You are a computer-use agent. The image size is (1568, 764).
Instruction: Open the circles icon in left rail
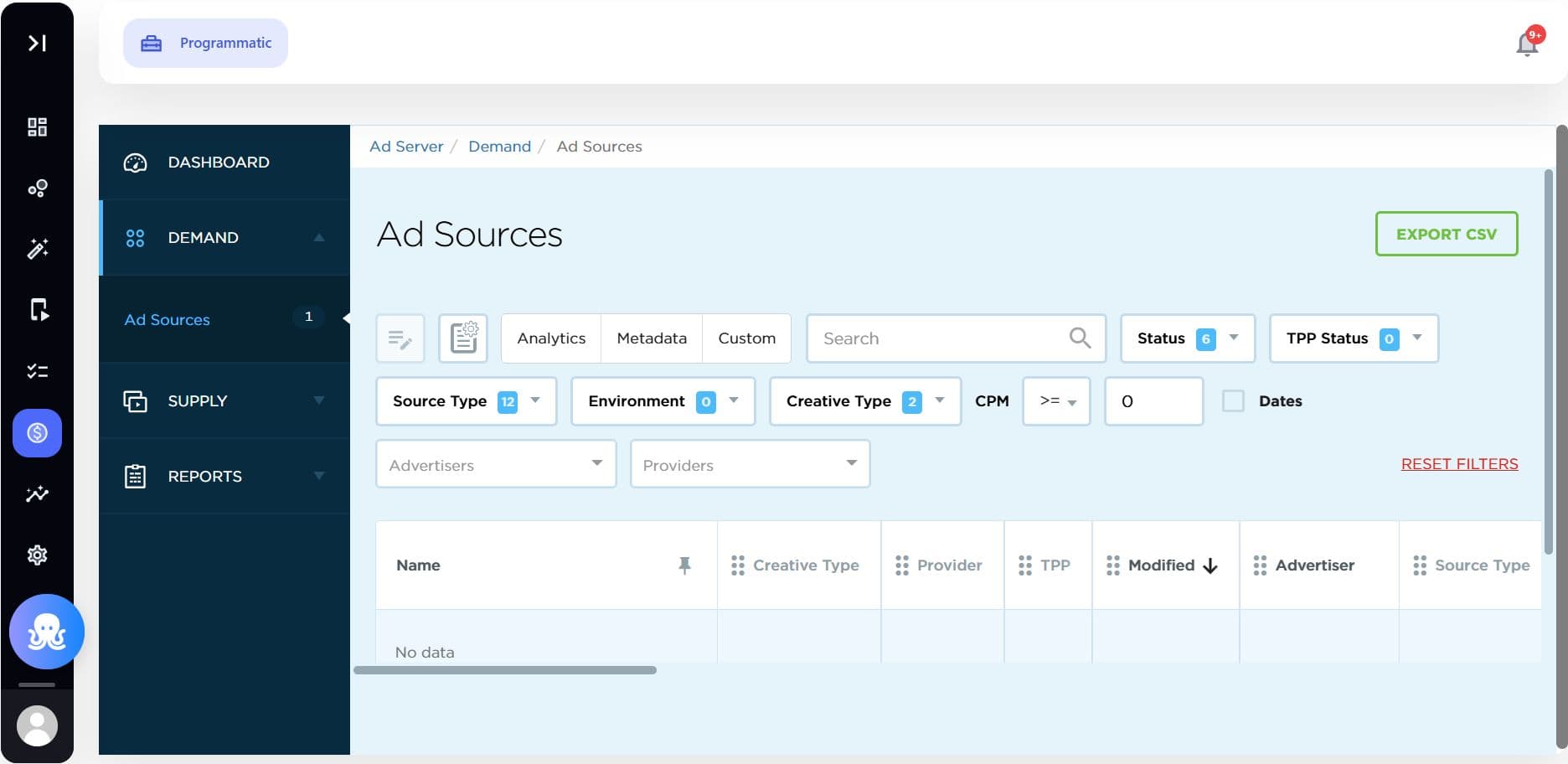37,188
